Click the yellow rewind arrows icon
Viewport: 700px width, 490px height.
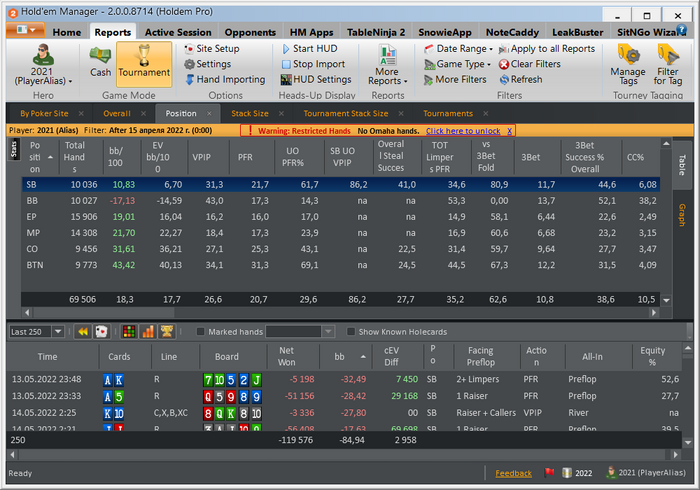[83, 332]
